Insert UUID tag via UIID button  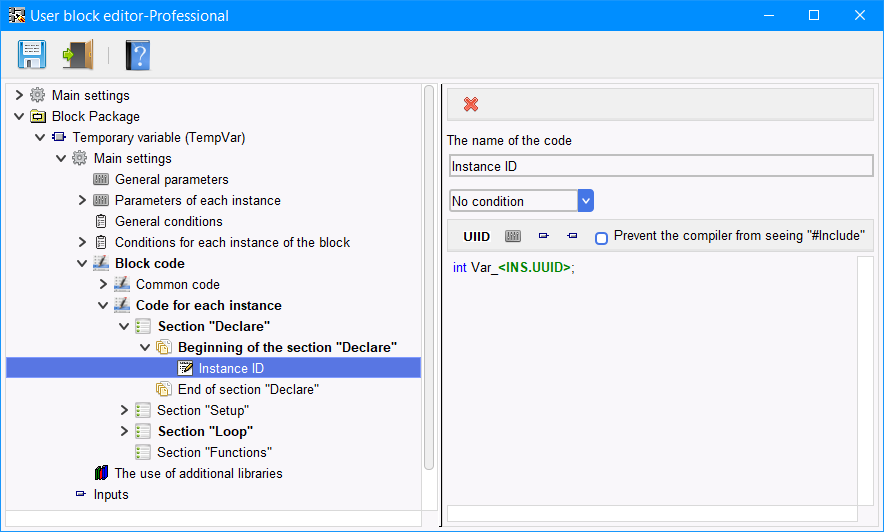click(x=476, y=236)
